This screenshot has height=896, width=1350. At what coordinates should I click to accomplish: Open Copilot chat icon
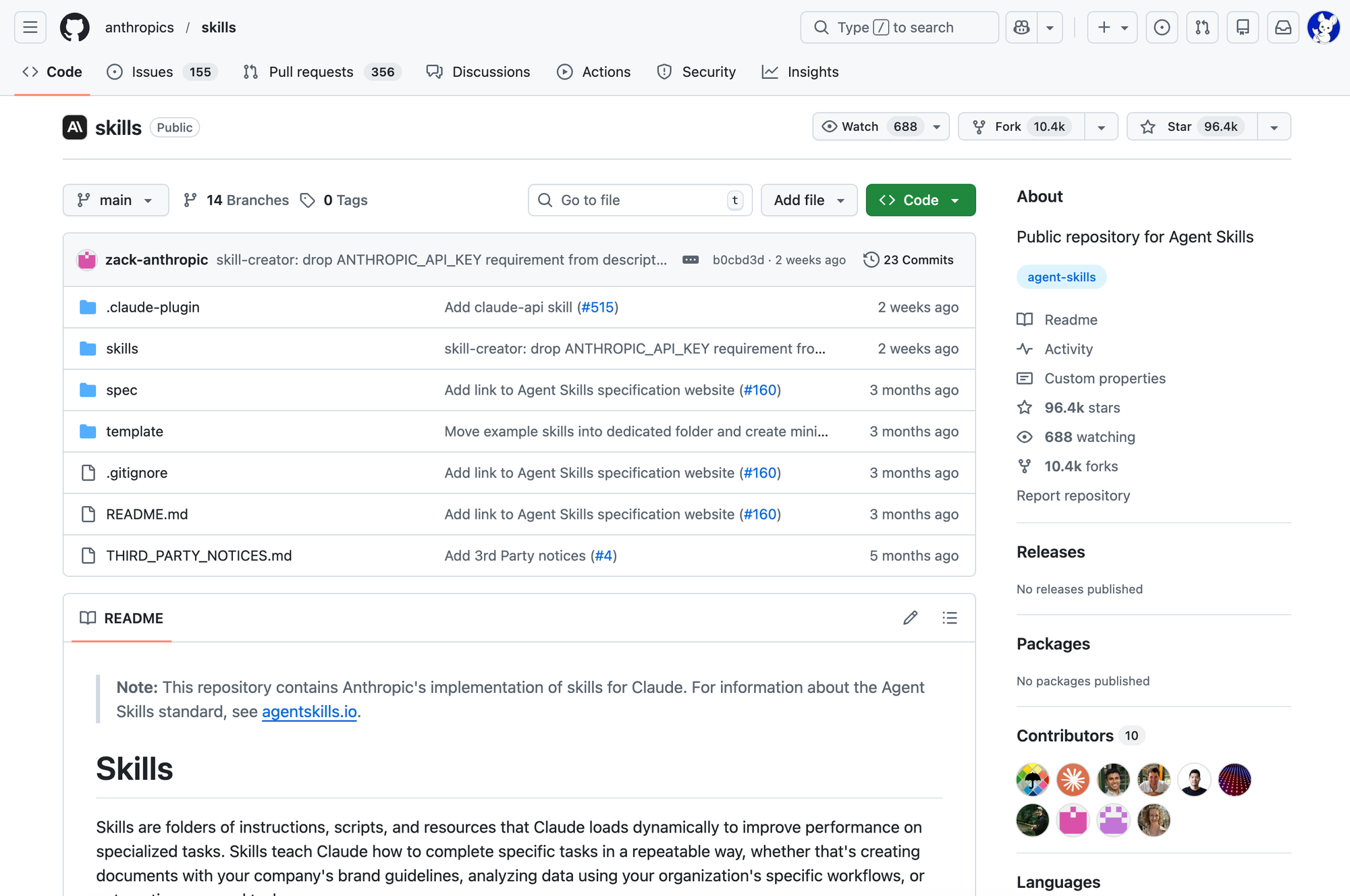(1021, 28)
